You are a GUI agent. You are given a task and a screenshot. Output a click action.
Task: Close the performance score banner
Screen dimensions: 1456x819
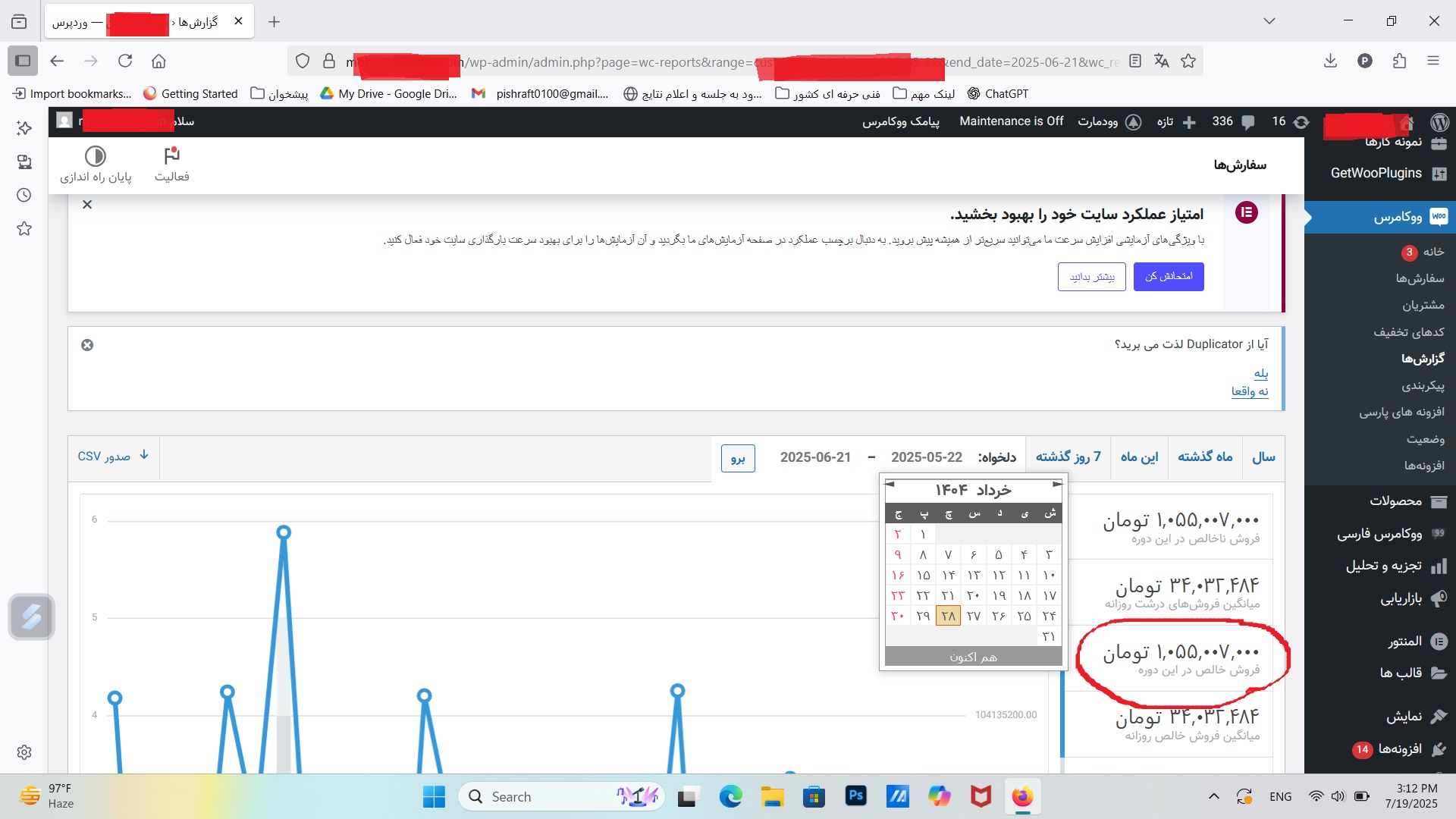[x=87, y=205]
